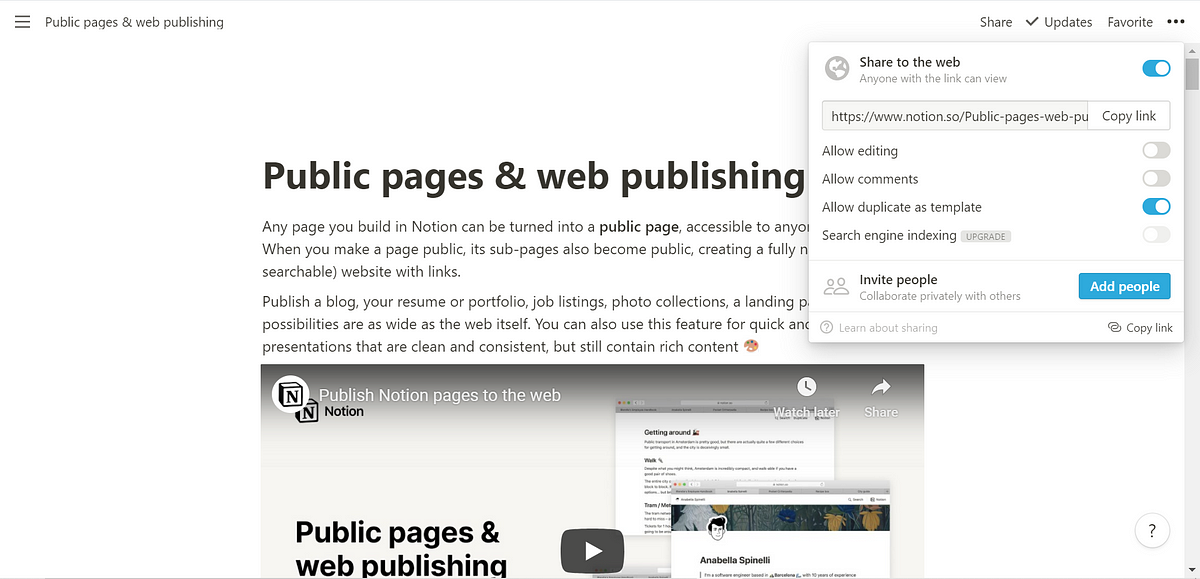1200x579 pixels.
Task: Click the UPGRADE badge
Action: click(986, 237)
